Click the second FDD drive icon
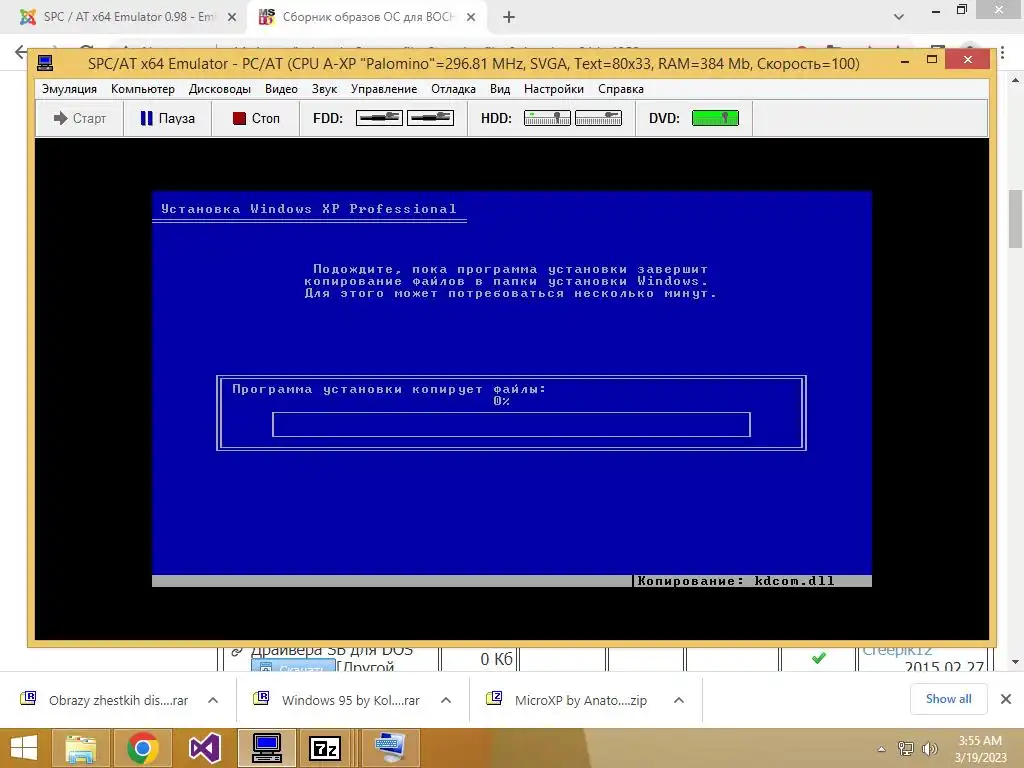The height and width of the screenshot is (768, 1024). tap(430, 118)
